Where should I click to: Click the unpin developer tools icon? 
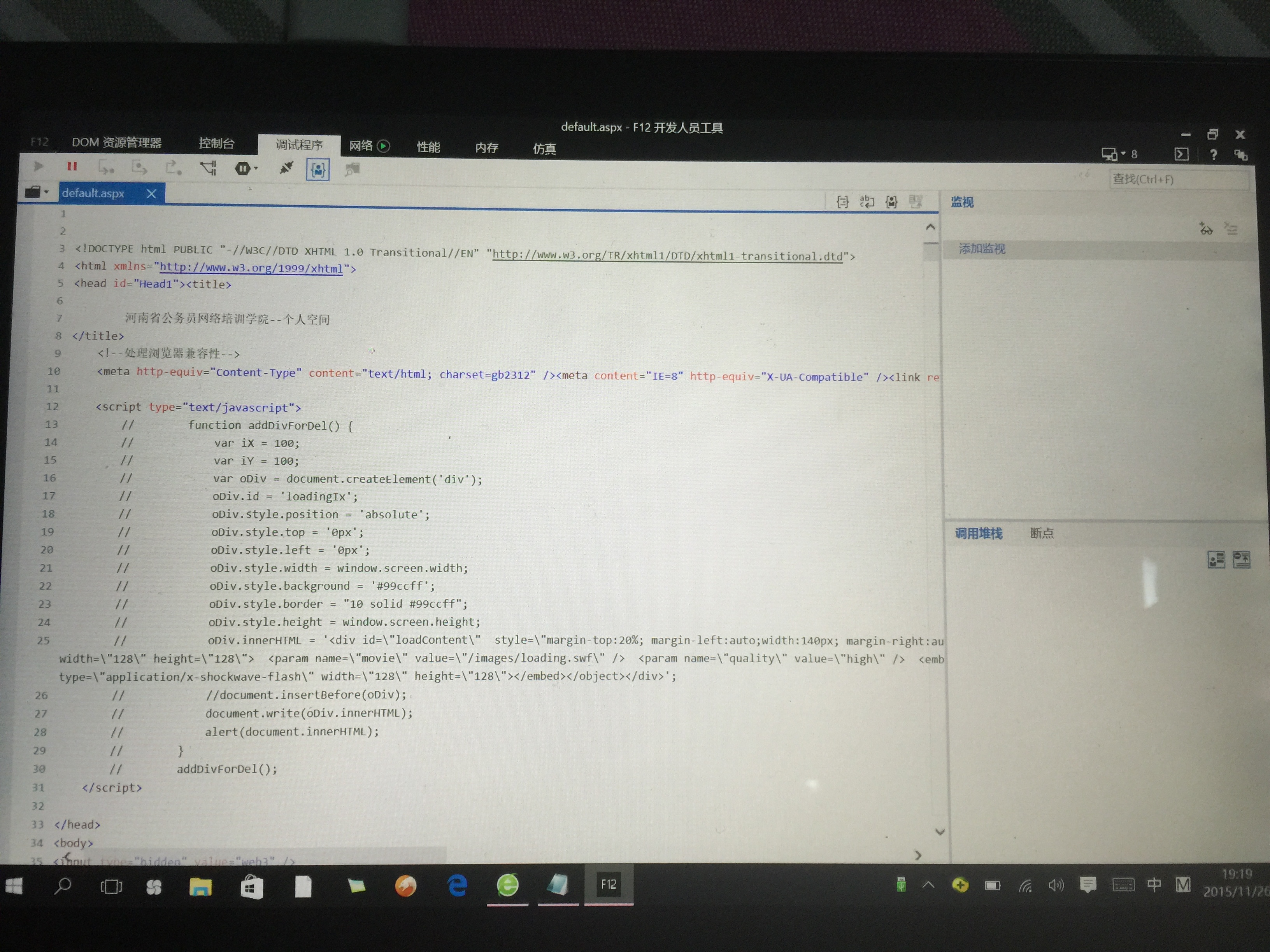1241,154
